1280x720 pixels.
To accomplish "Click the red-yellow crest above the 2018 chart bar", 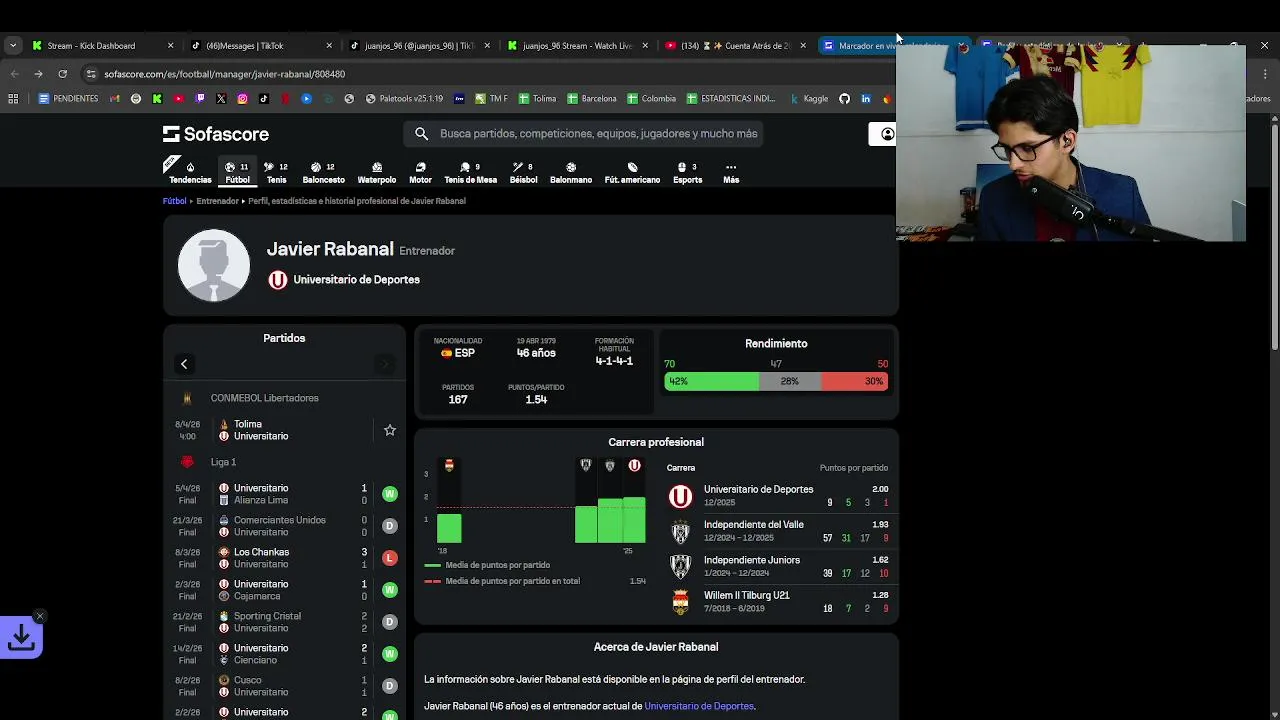I will tap(449, 465).
